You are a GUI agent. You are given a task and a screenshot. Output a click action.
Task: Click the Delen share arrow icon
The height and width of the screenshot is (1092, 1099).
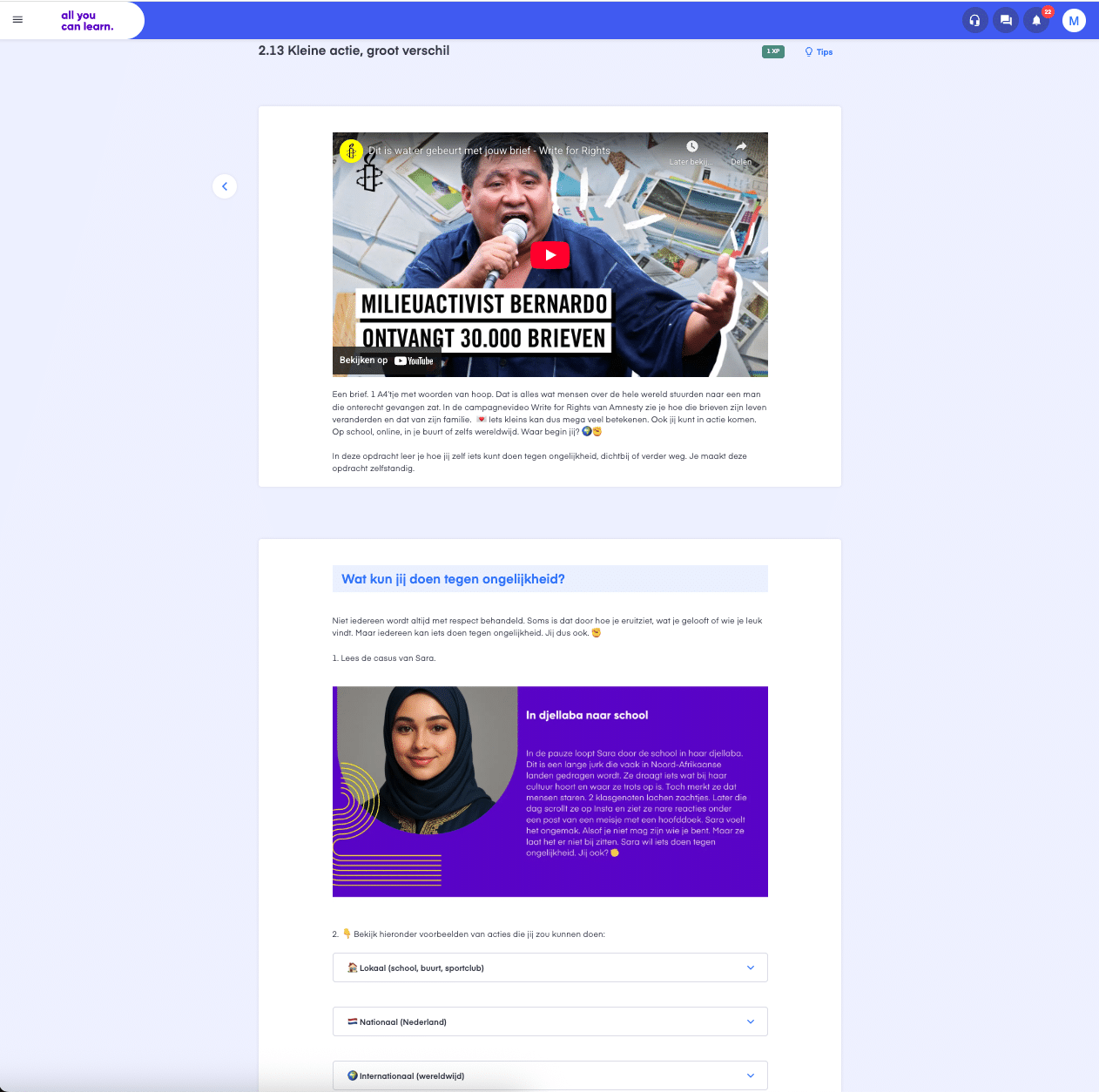tap(741, 147)
